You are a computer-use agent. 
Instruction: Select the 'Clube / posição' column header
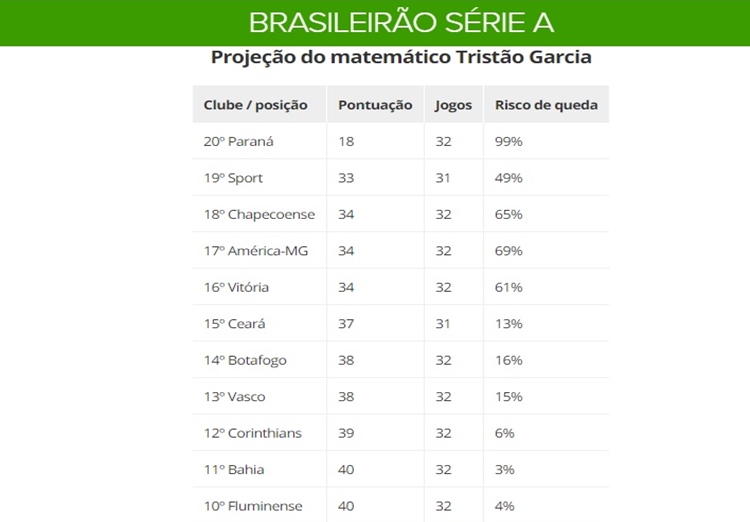tap(256, 105)
